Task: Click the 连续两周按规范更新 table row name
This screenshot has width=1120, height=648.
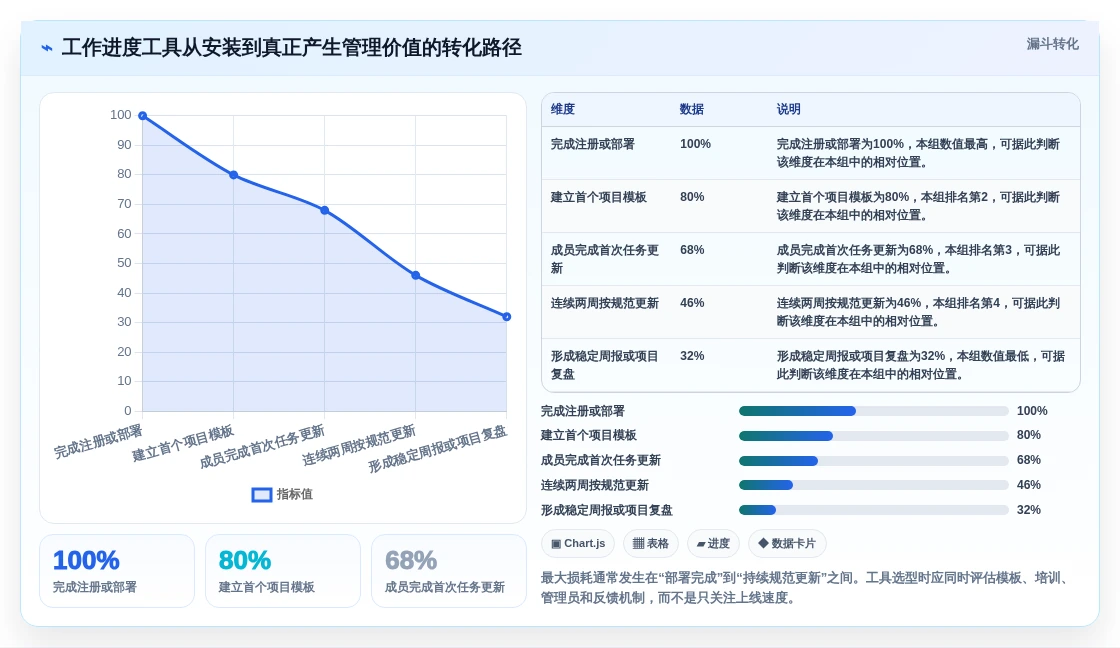Action: click(x=605, y=304)
